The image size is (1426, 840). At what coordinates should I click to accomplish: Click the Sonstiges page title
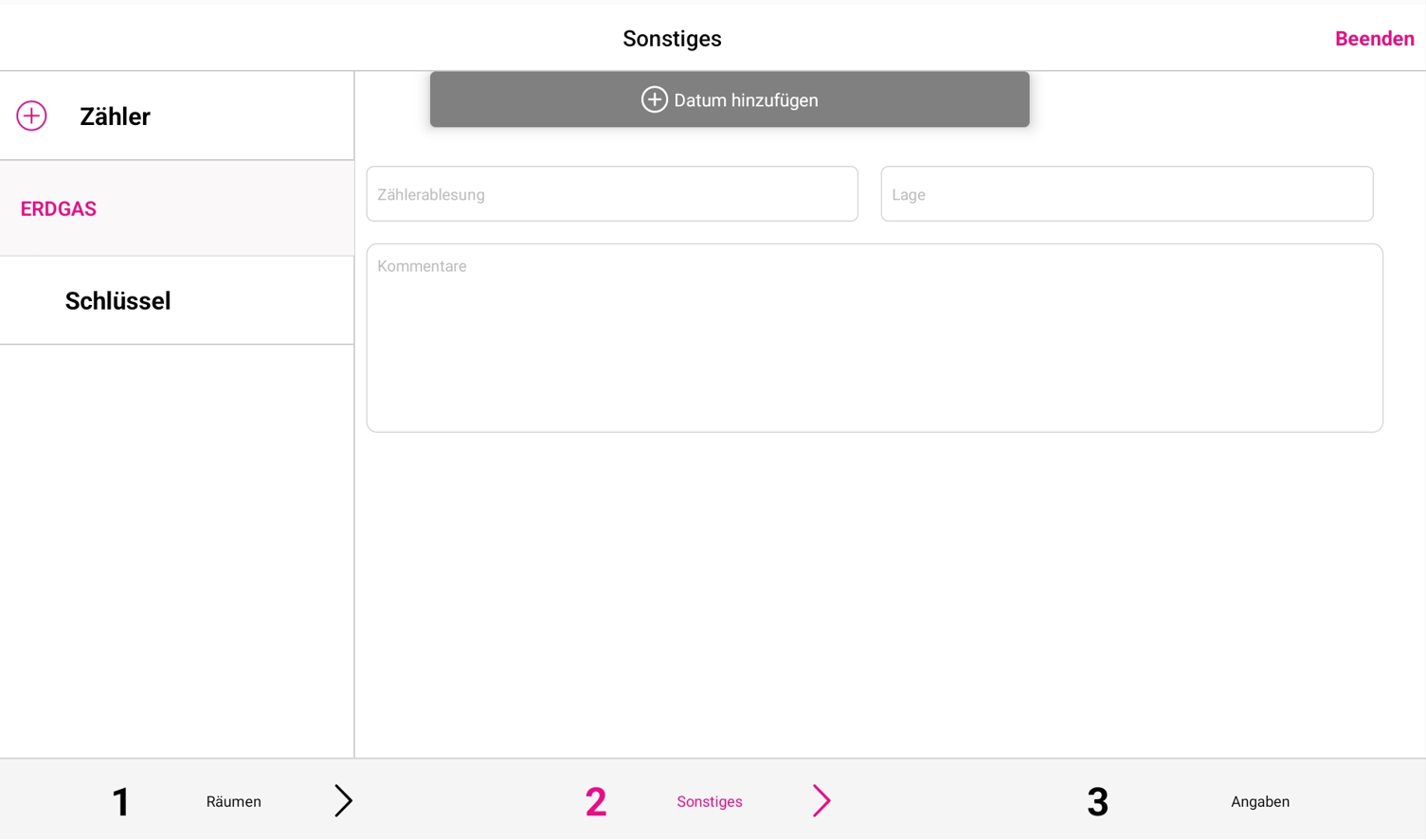(x=672, y=39)
